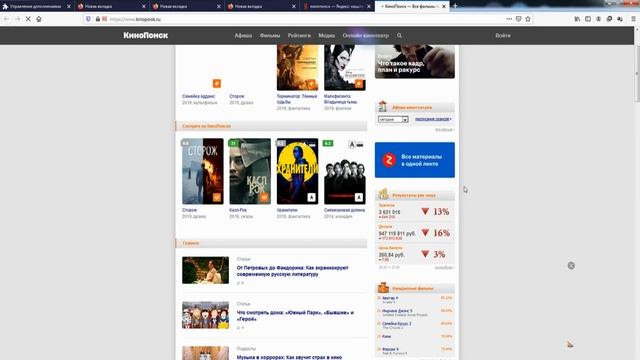Dismiss the floating gray close circle

pos(571,266)
